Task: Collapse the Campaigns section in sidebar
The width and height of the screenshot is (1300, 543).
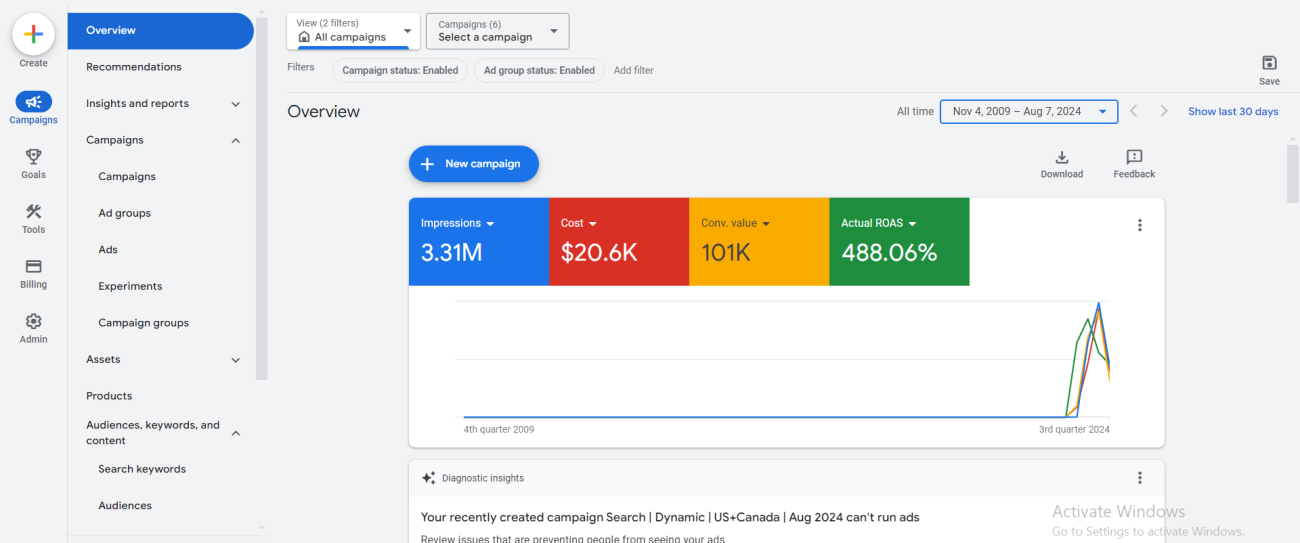Action: point(235,141)
